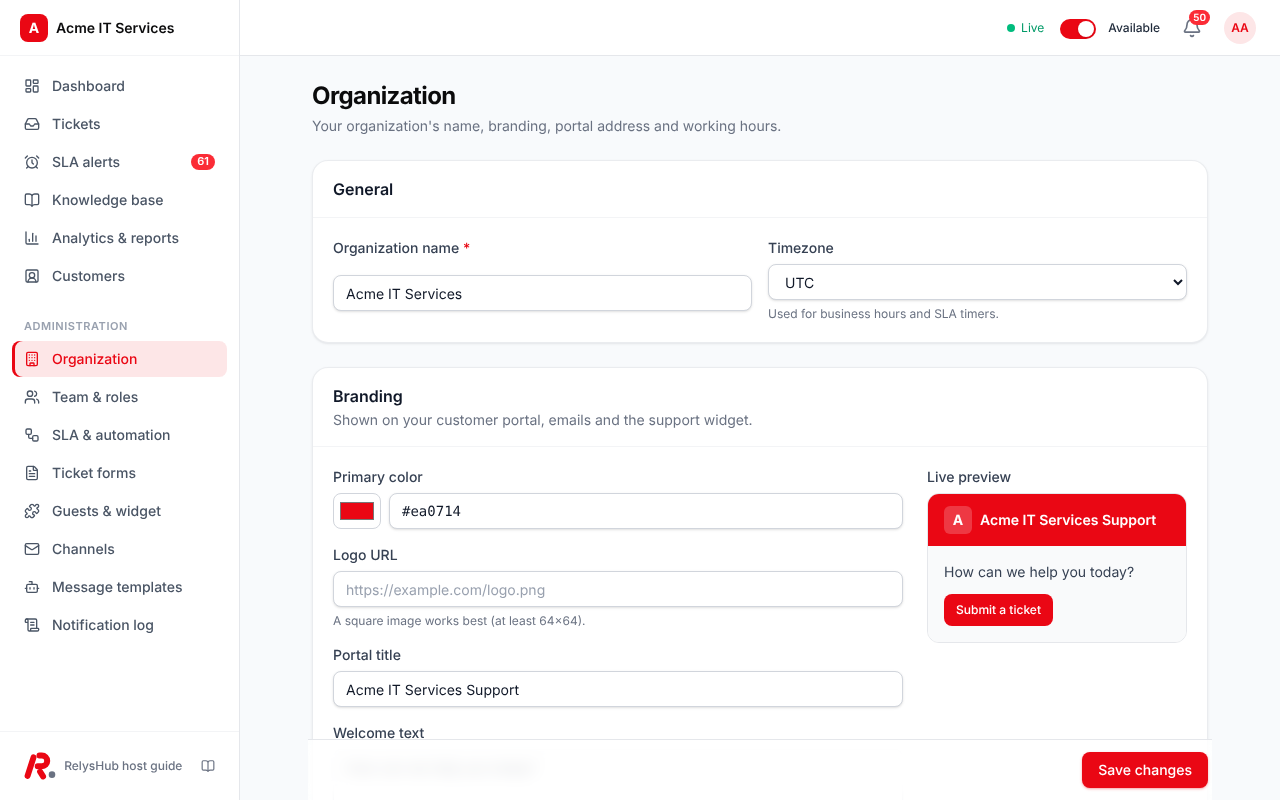Click the green Live status indicator
1280x800 pixels.
(1025, 28)
